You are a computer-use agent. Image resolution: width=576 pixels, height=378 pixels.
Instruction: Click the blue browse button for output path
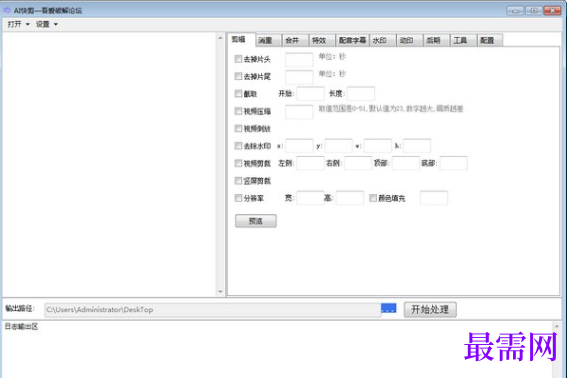(x=389, y=309)
